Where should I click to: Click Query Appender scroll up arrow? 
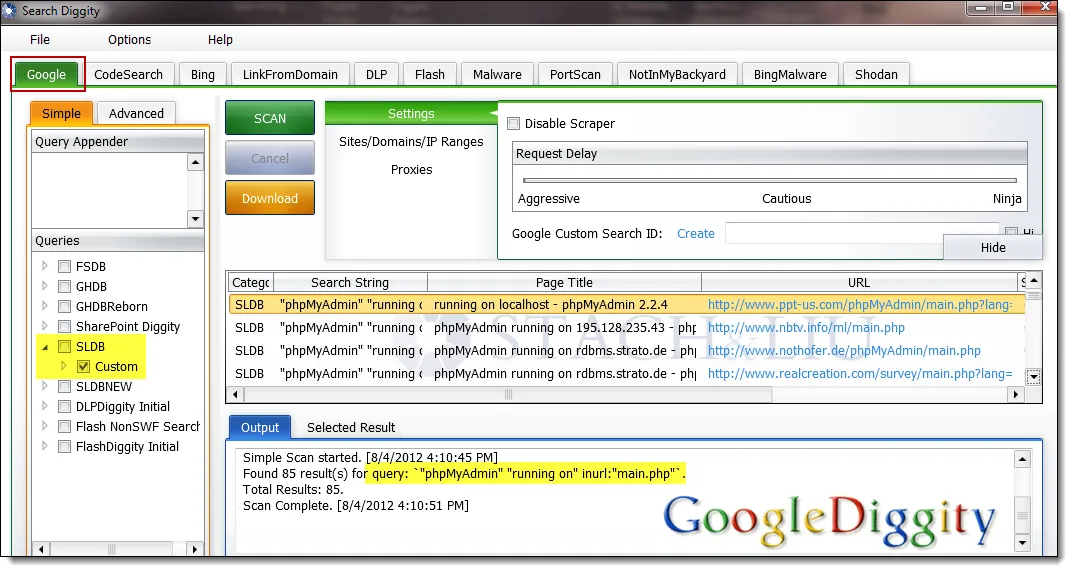point(195,162)
